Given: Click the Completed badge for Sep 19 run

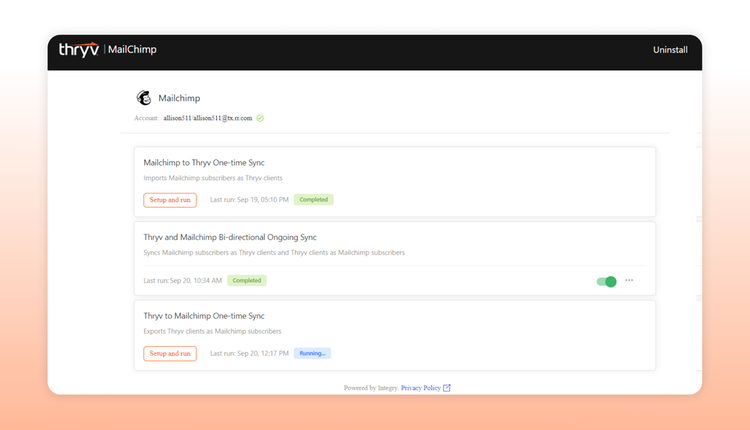Looking at the screenshot, I should (314, 199).
